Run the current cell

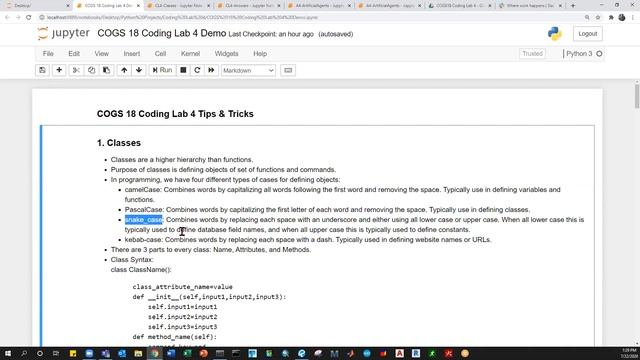click(x=162, y=70)
